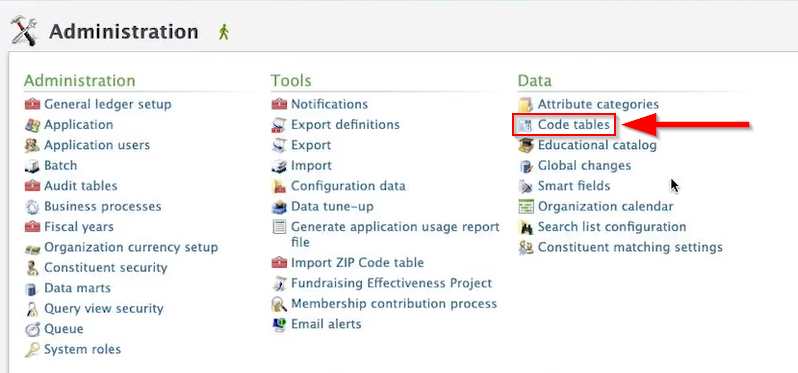
Task: Click the Audit tables toolbox icon
Action: [x=32, y=186]
